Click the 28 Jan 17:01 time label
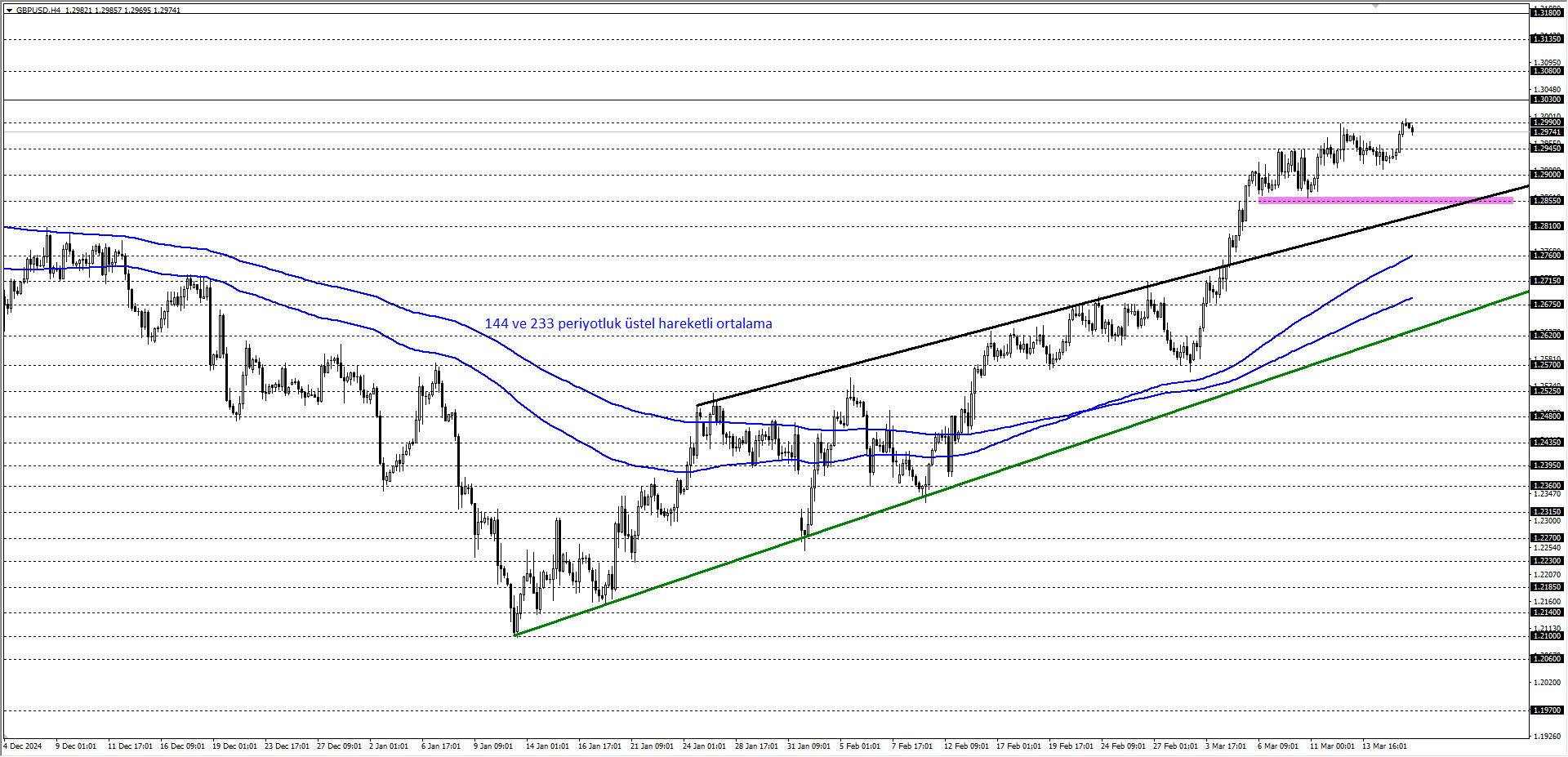 (756, 746)
